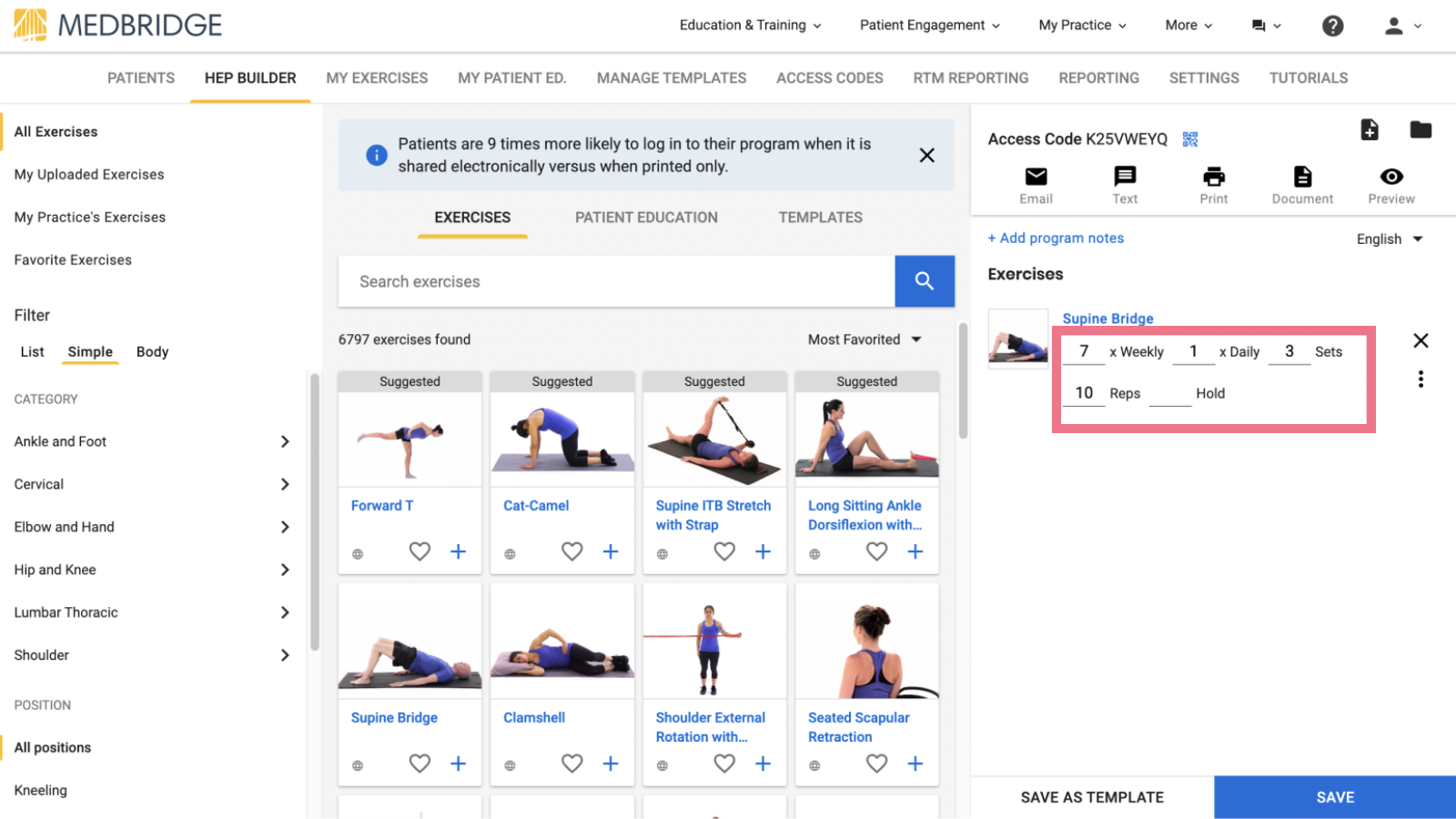Click the globe icon on Forward T card
Image resolution: width=1456 pixels, height=819 pixels.
point(358,554)
